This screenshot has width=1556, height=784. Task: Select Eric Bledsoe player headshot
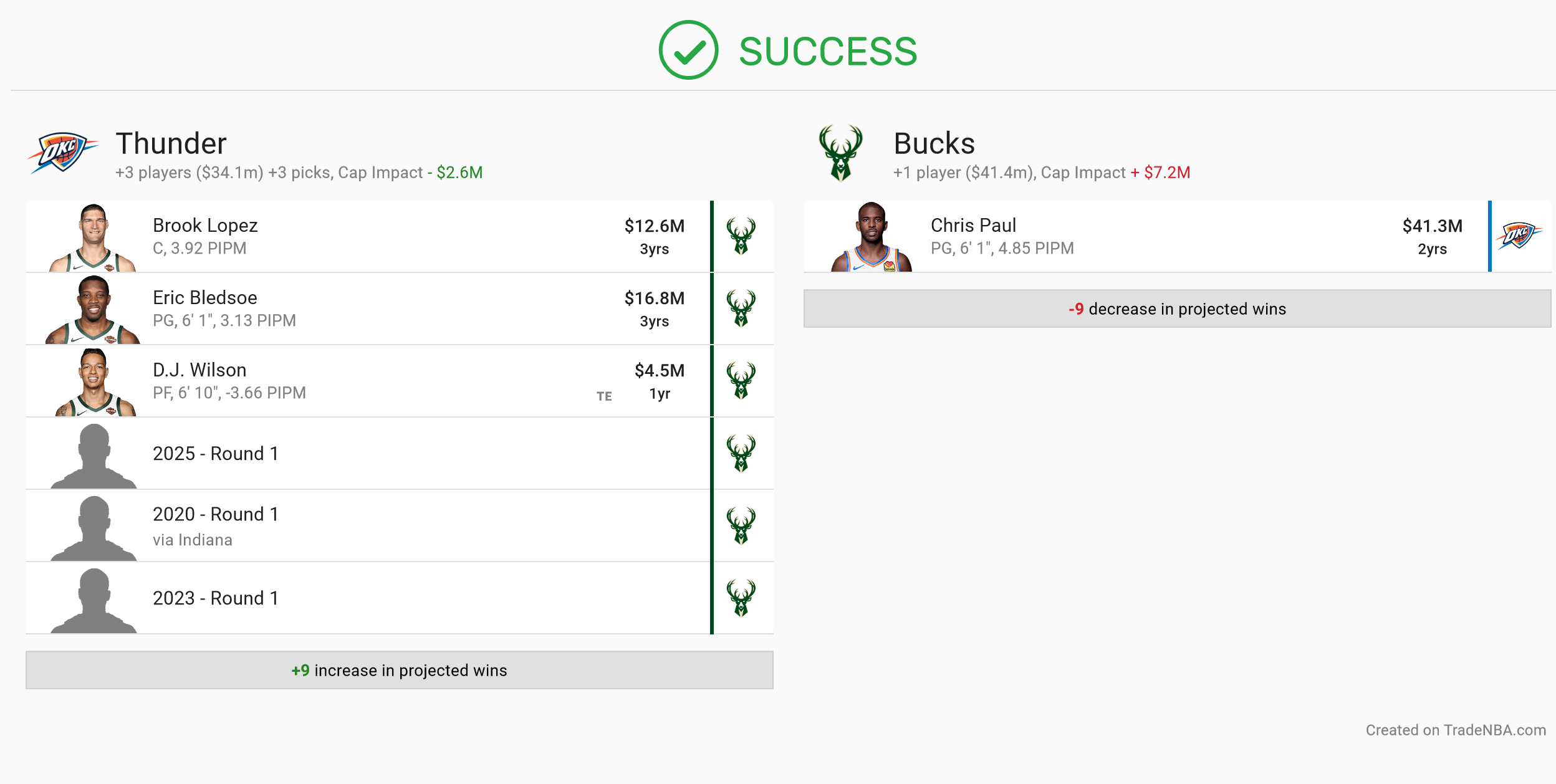93,310
